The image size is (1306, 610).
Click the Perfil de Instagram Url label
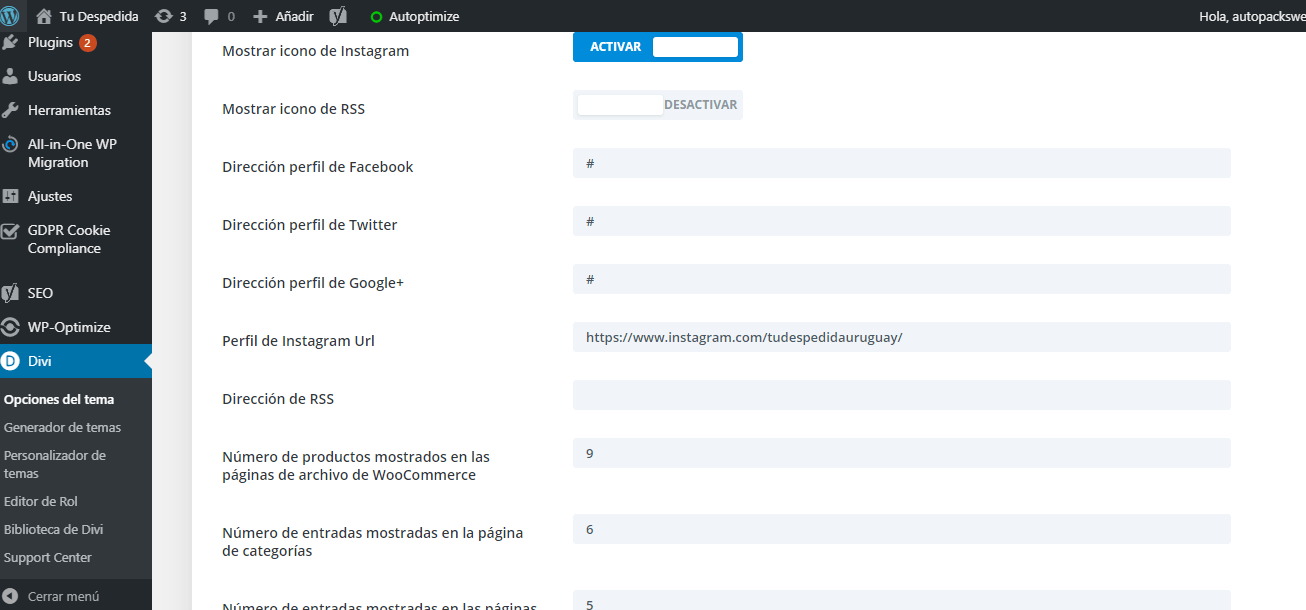[x=298, y=341]
